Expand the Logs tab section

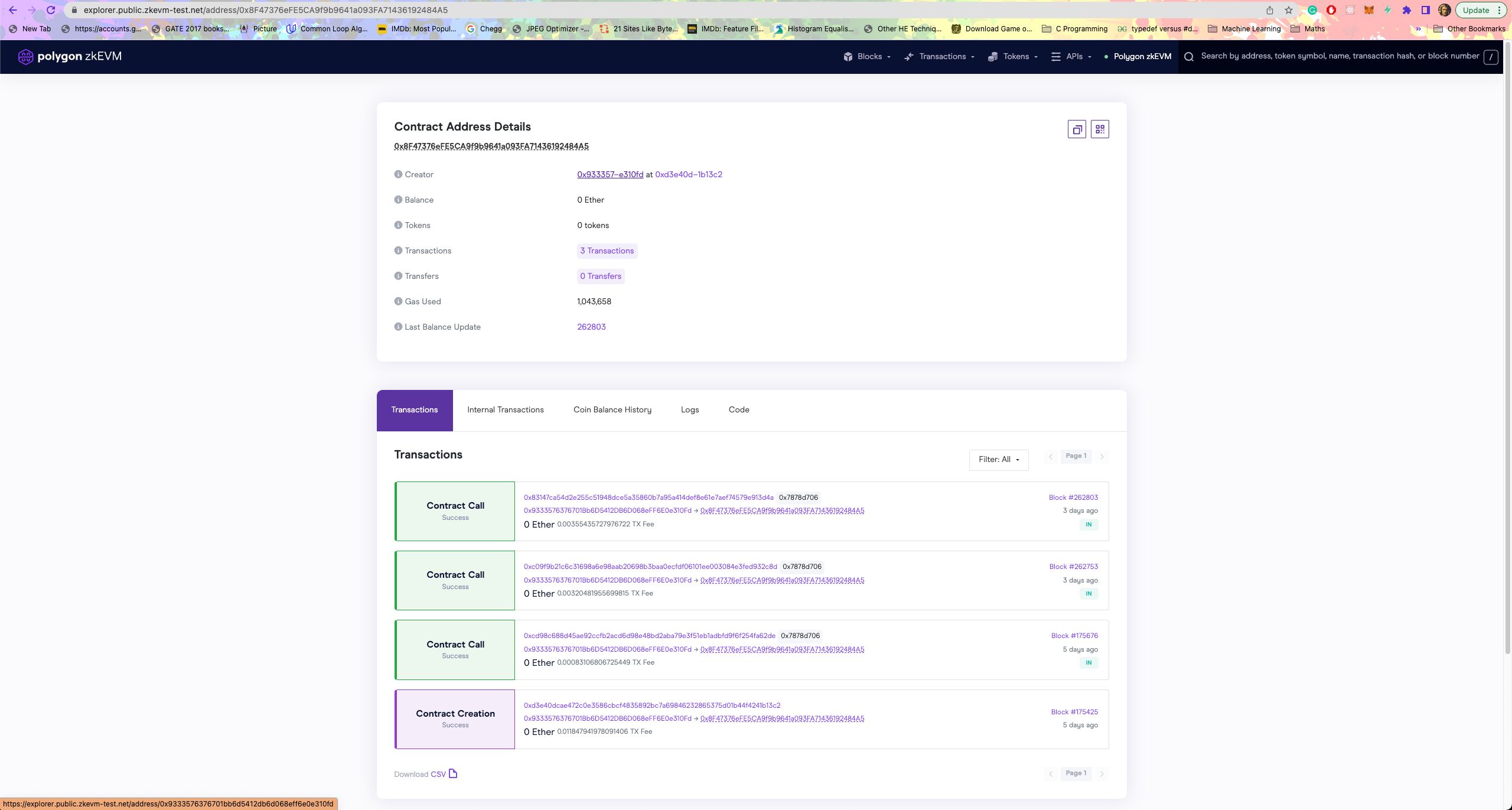tap(690, 410)
